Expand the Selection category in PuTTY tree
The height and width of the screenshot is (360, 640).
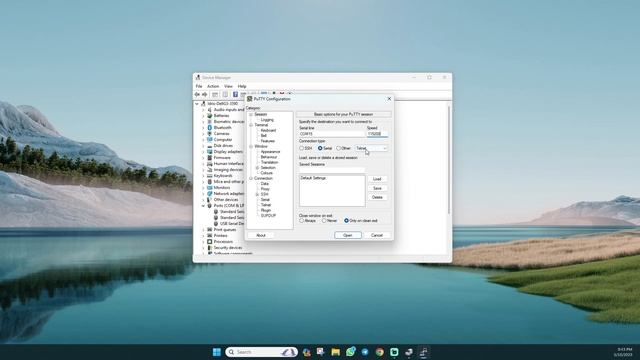(257, 168)
